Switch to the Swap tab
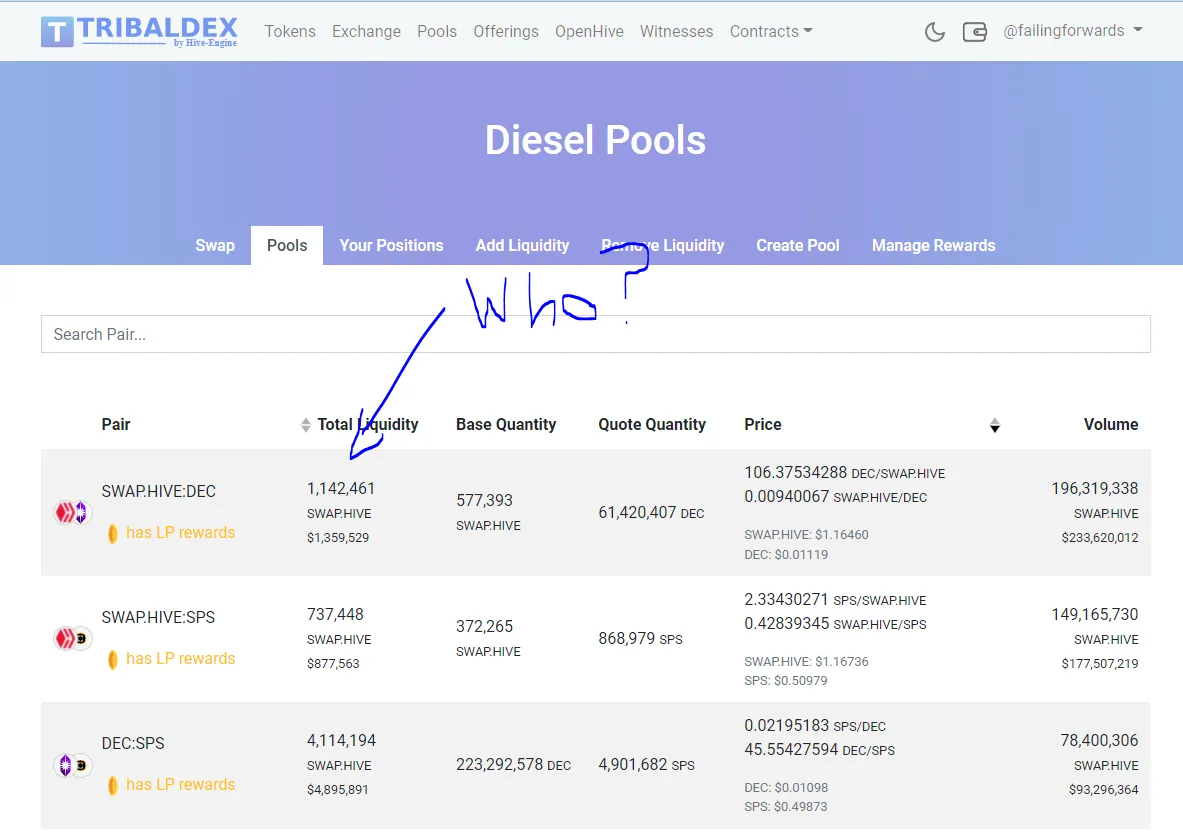Screen dimensions: 1183x836 pyautogui.click(x=215, y=245)
